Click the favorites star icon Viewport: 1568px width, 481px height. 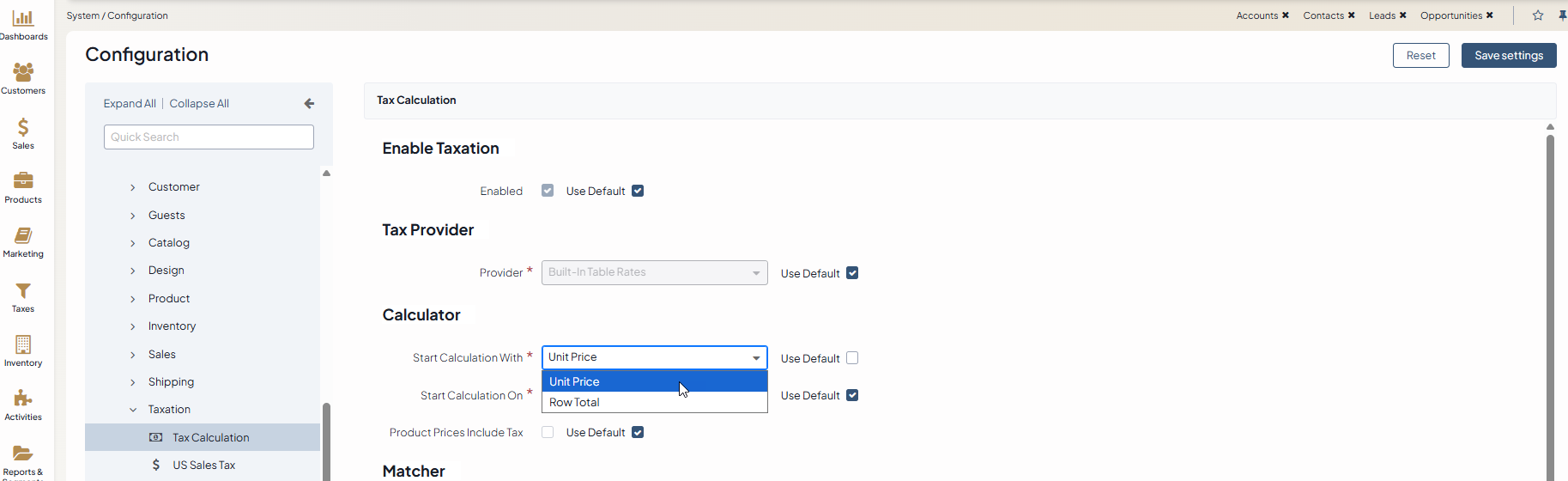tap(1538, 15)
